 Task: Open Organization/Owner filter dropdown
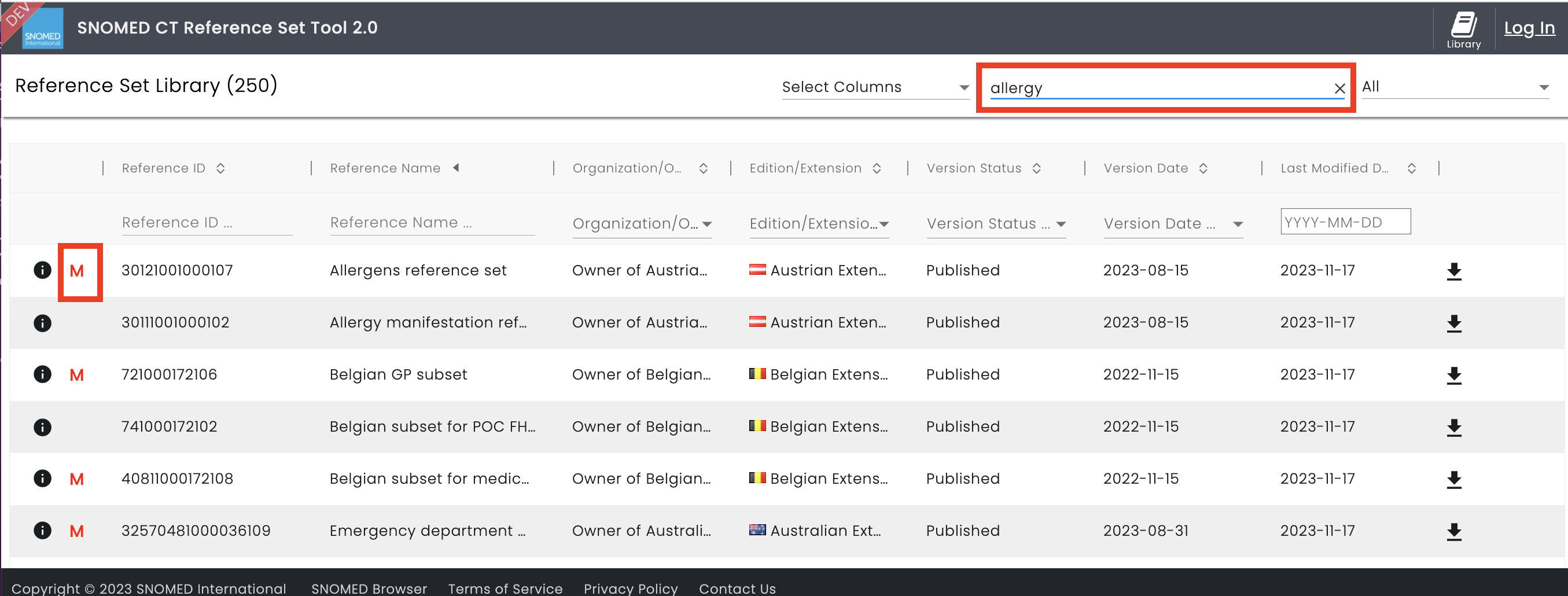click(642, 224)
